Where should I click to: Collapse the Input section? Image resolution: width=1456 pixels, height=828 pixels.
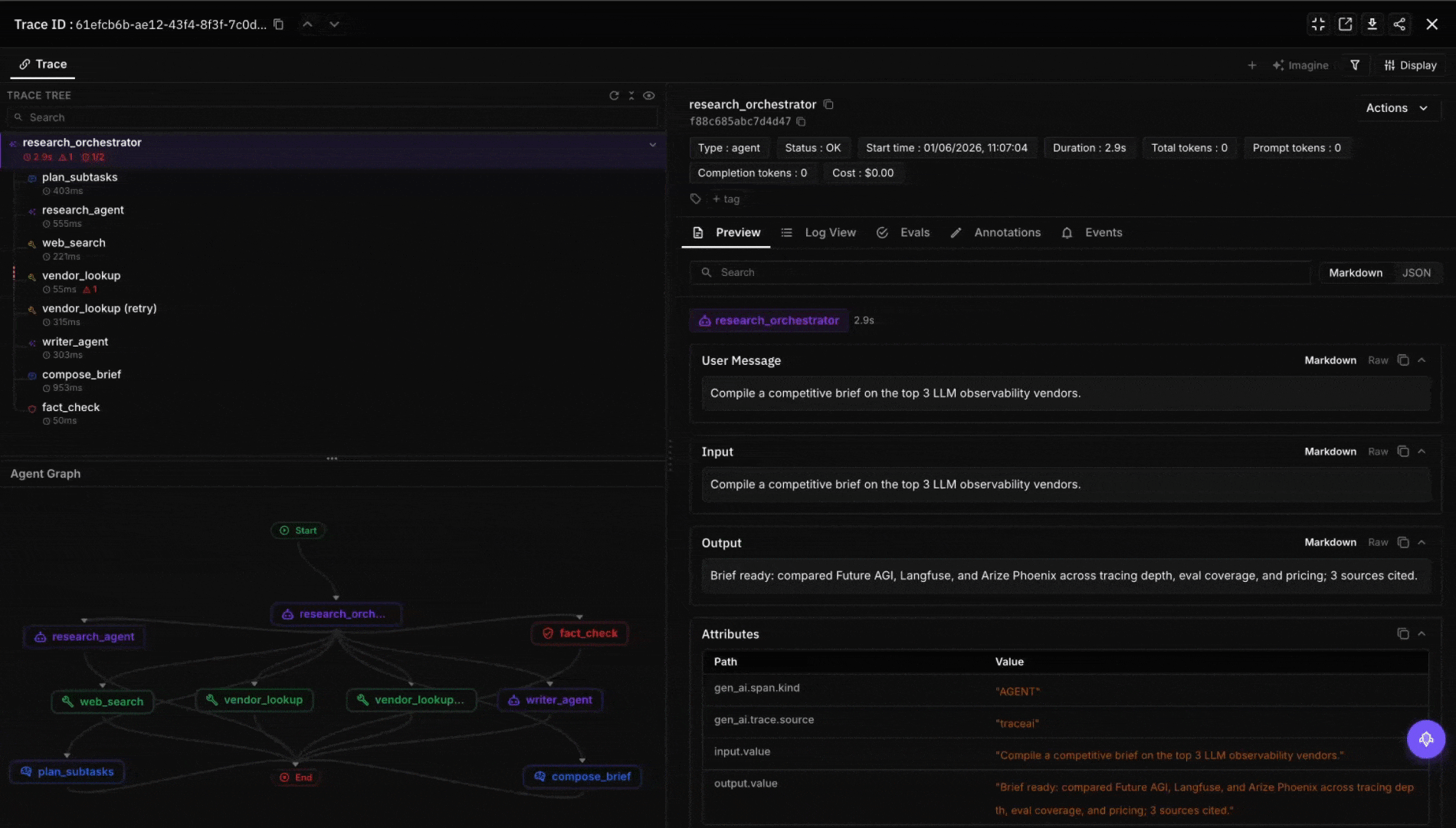(x=1422, y=452)
